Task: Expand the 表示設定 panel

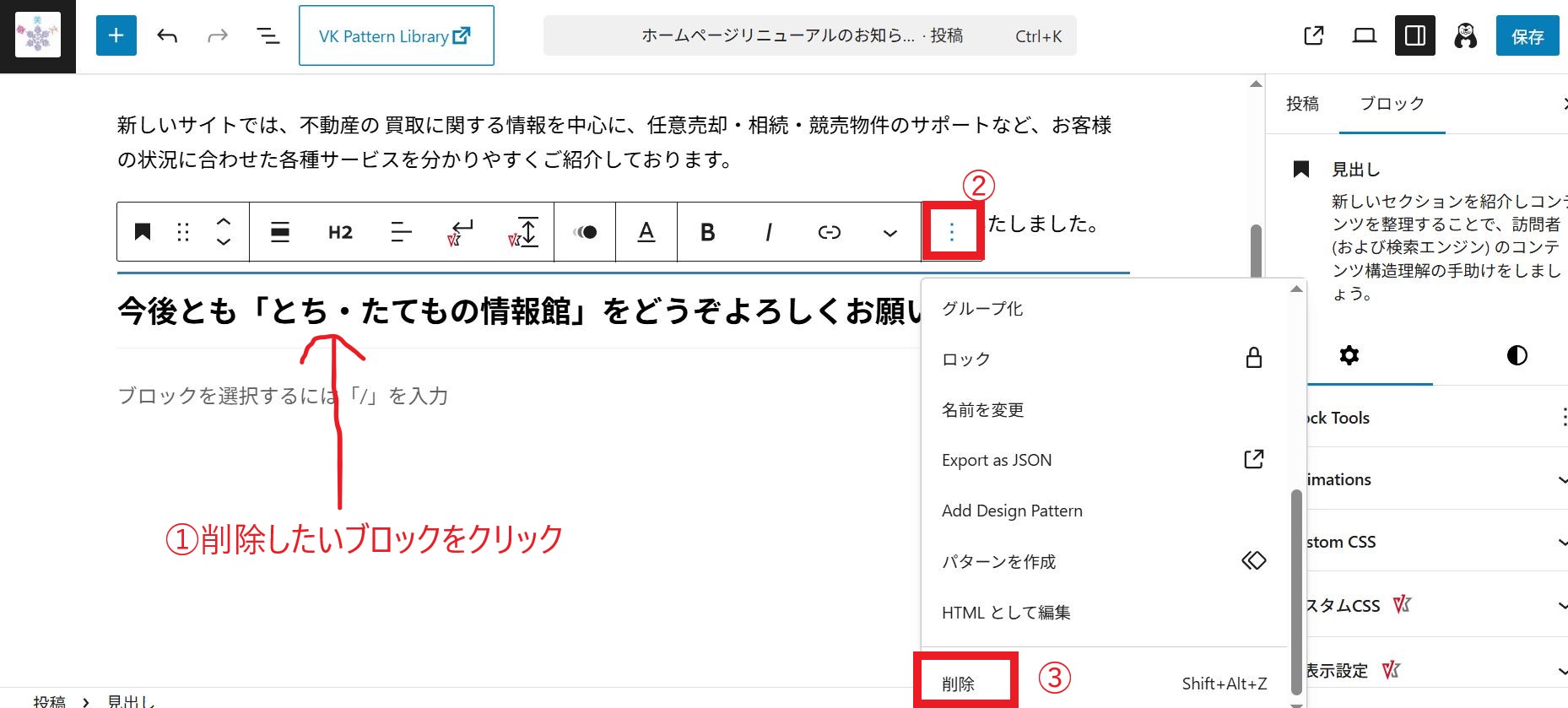Action: click(1435, 670)
